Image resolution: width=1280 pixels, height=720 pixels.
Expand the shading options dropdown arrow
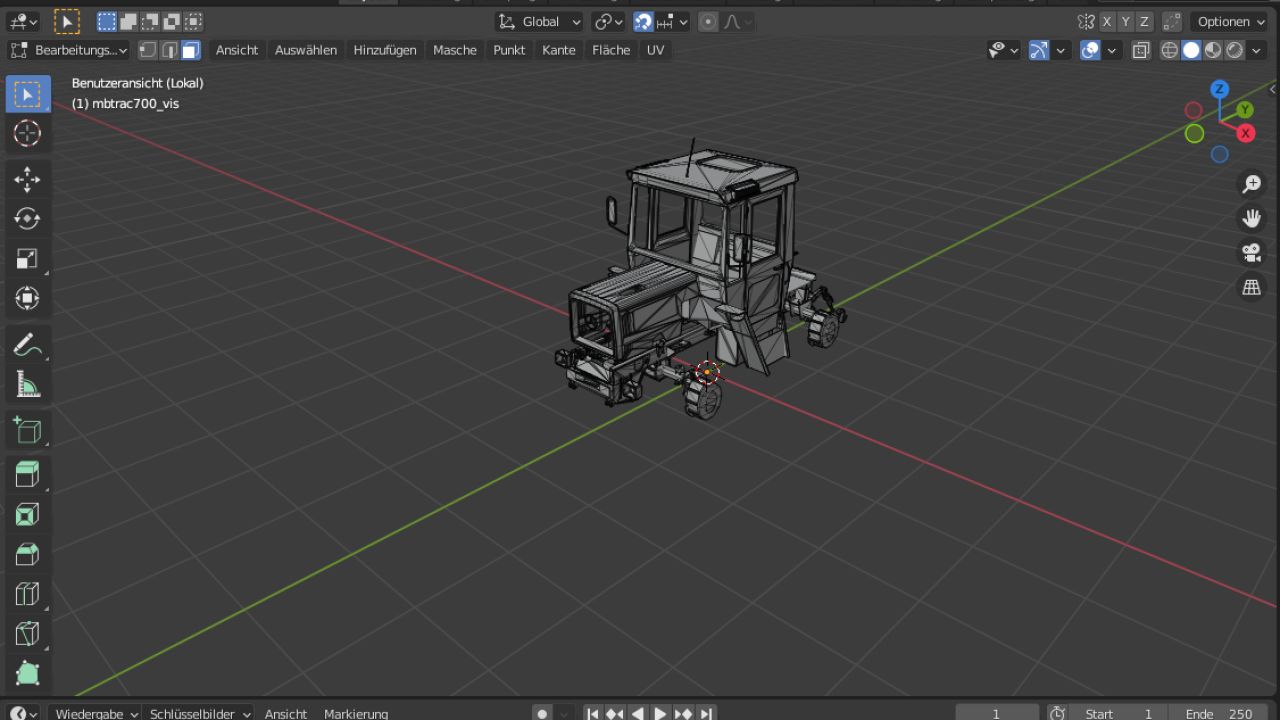[x=1257, y=50]
